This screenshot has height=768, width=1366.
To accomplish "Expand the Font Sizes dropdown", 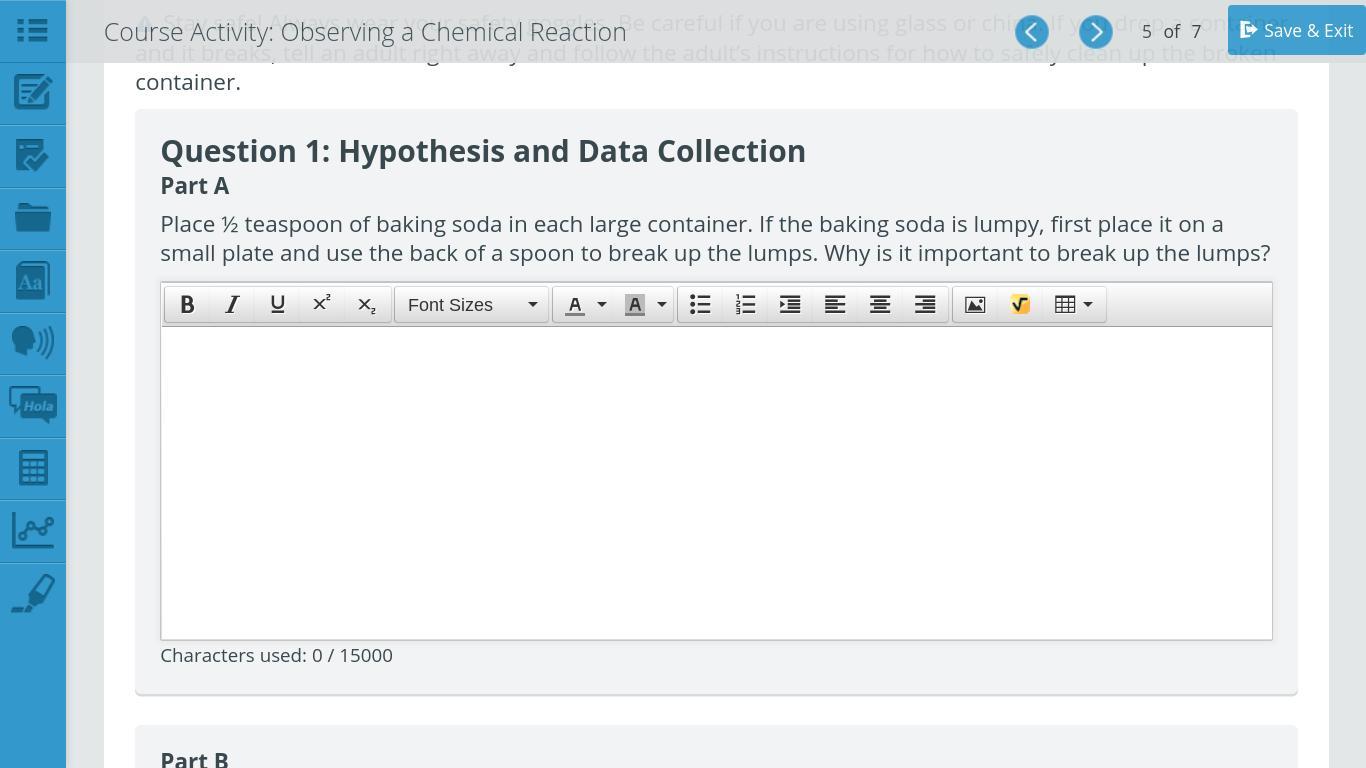I will click(471, 305).
